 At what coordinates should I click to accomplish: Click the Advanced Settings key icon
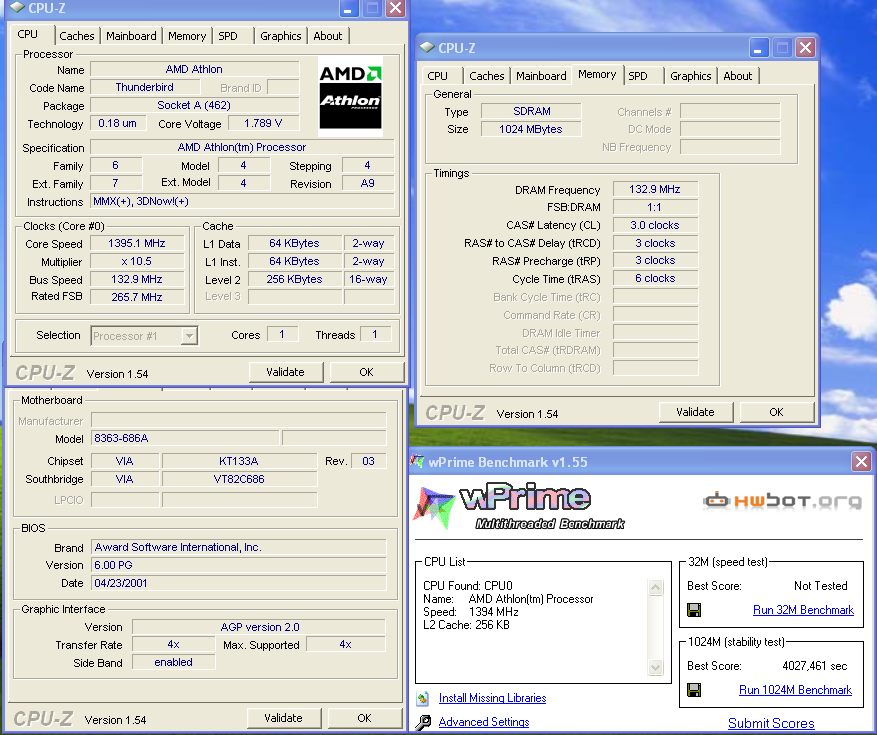tap(423, 722)
